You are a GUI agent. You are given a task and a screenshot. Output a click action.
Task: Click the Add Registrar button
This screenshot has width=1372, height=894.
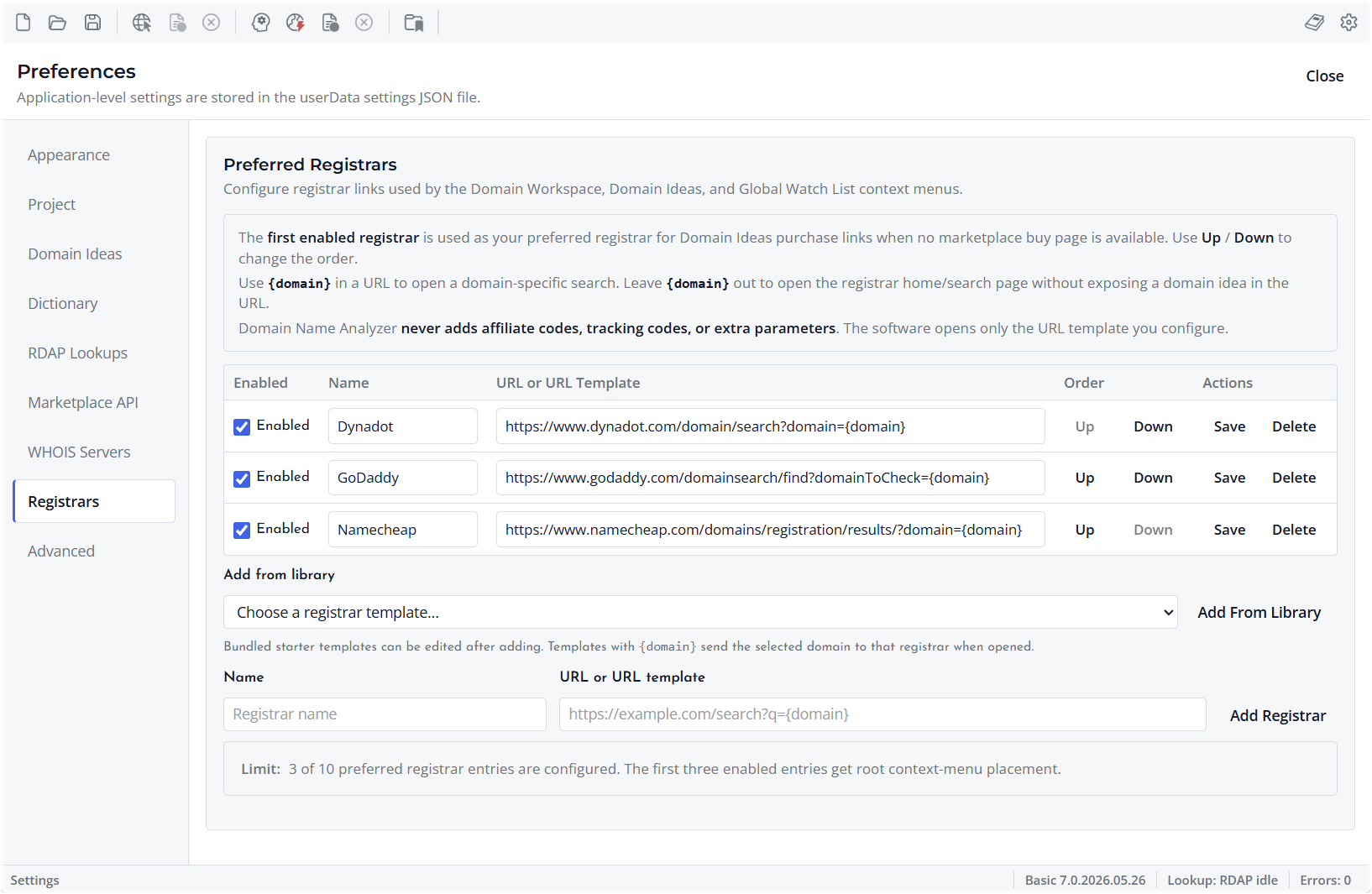pos(1278,716)
